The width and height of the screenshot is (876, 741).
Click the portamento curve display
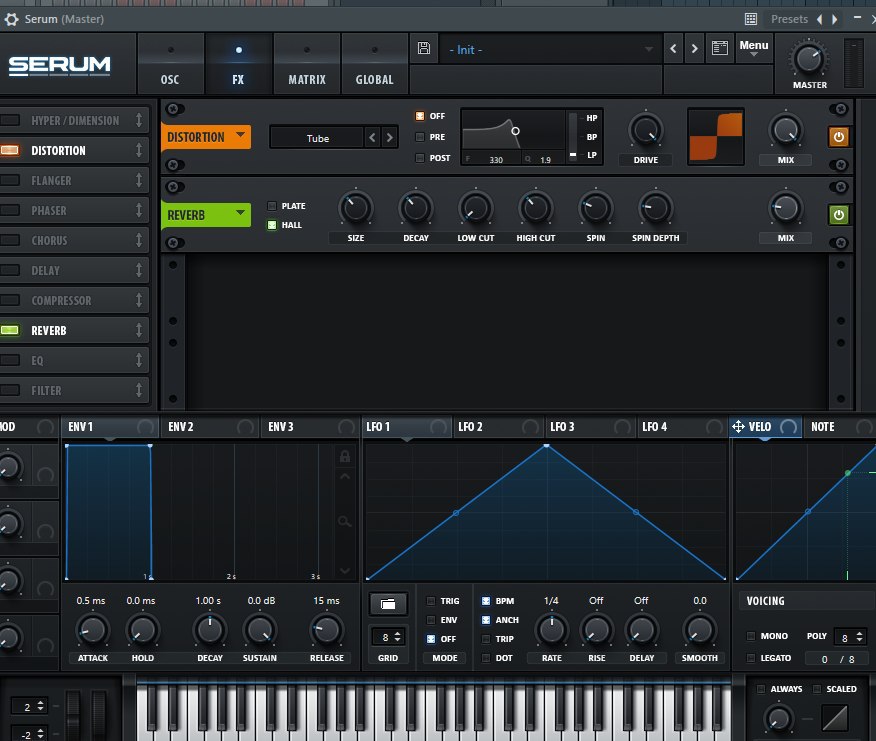(835, 718)
